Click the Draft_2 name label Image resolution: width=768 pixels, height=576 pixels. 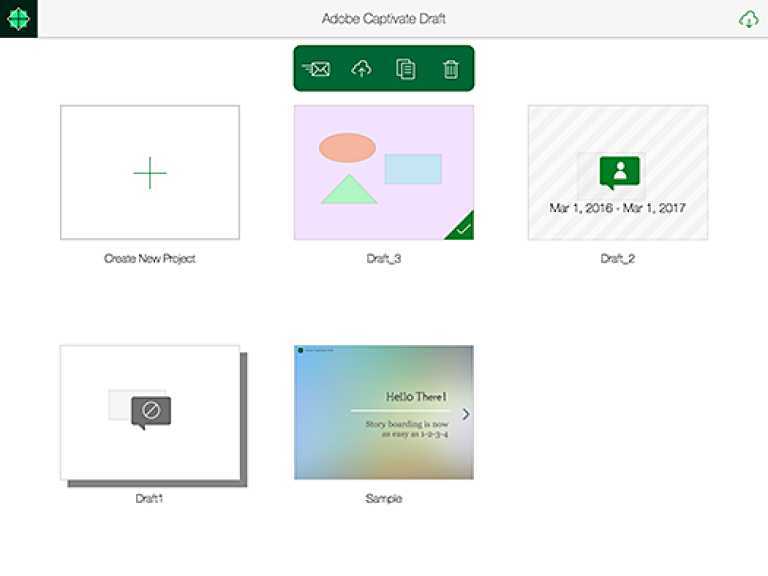point(617,259)
